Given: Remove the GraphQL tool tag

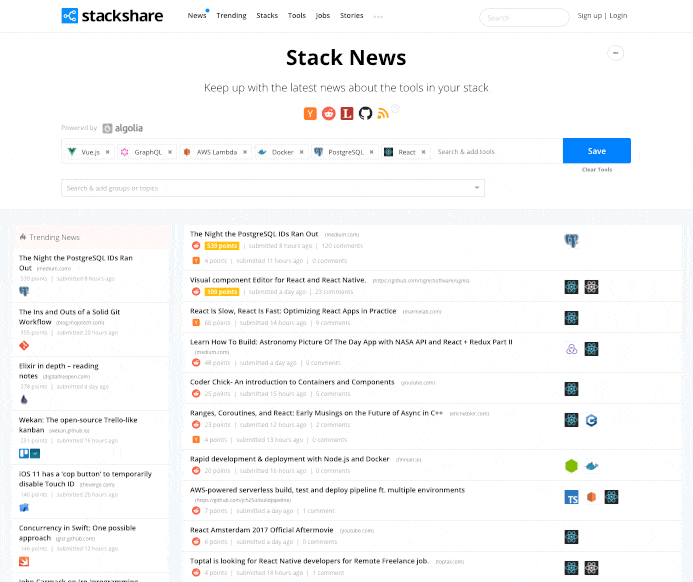Looking at the screenshot, I should point(170,152).
